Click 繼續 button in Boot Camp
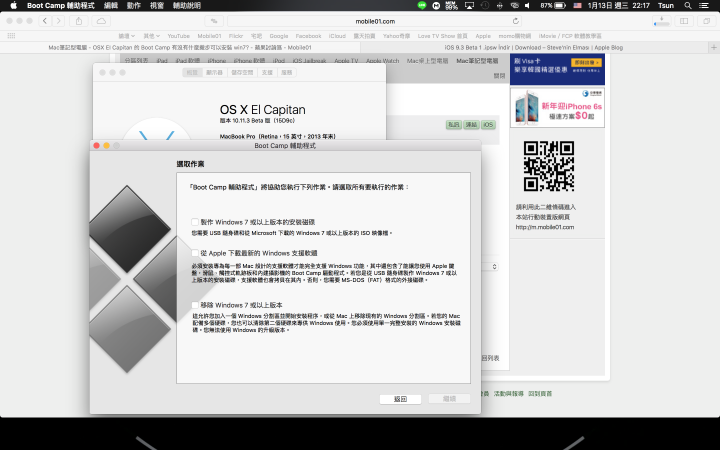 point(449,399)
